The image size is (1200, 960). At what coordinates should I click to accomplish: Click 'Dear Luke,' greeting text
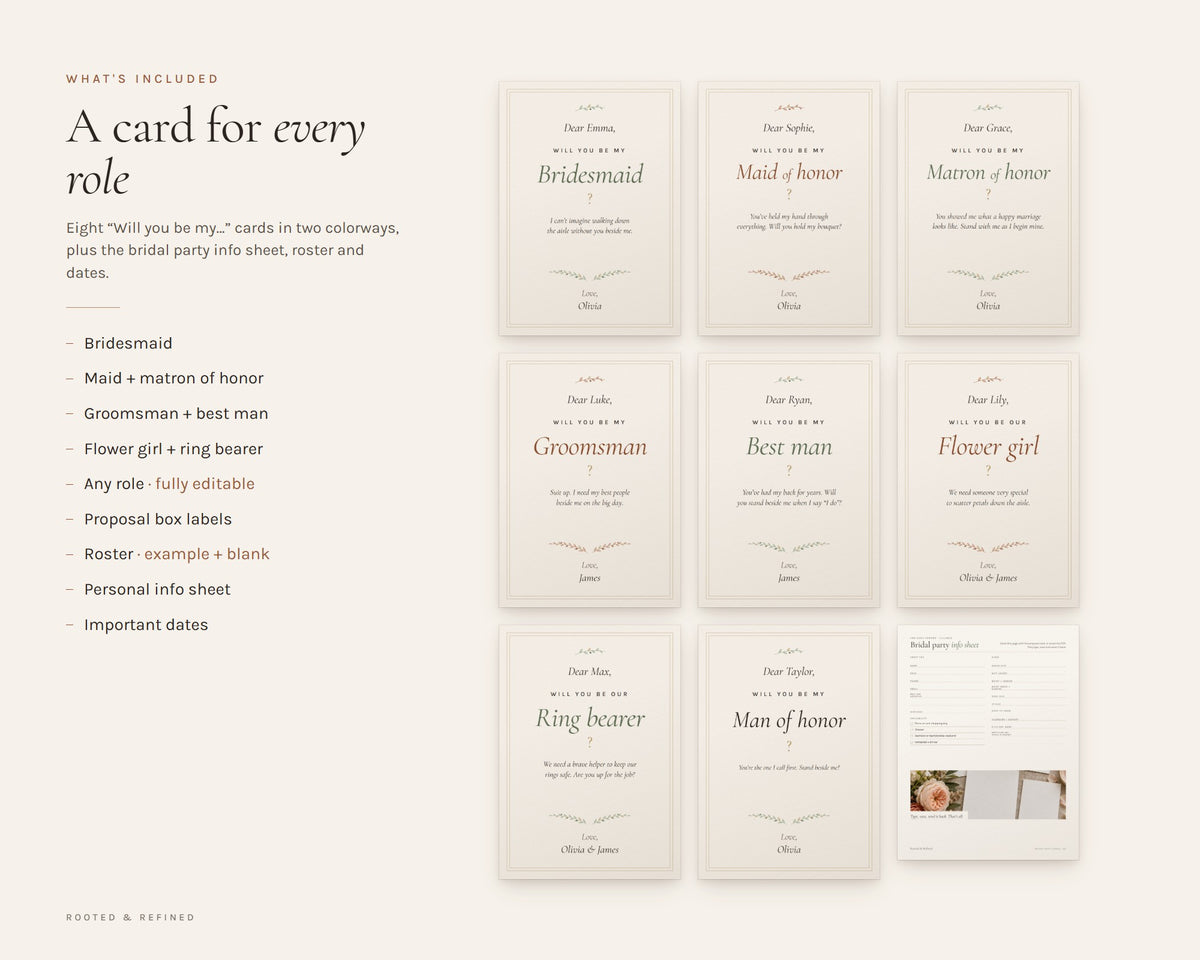tap(590, 400)
